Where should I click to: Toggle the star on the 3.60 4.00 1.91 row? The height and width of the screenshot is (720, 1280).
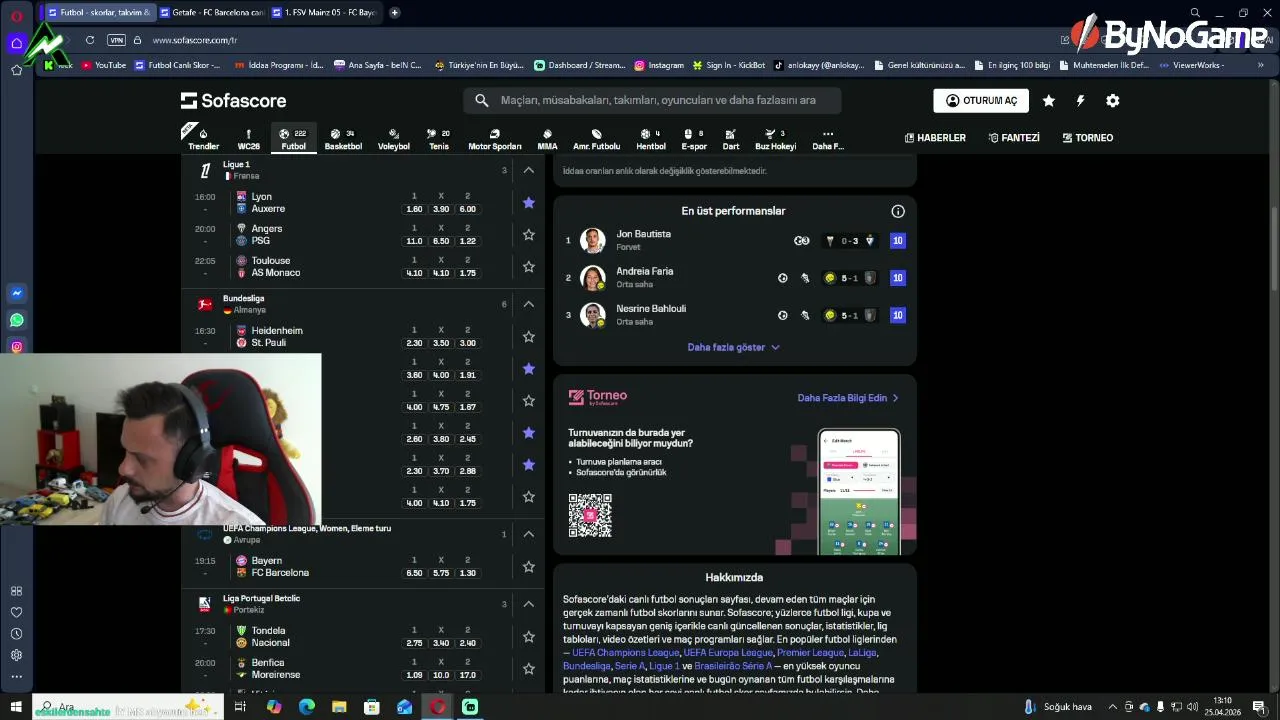coord(528,369)
